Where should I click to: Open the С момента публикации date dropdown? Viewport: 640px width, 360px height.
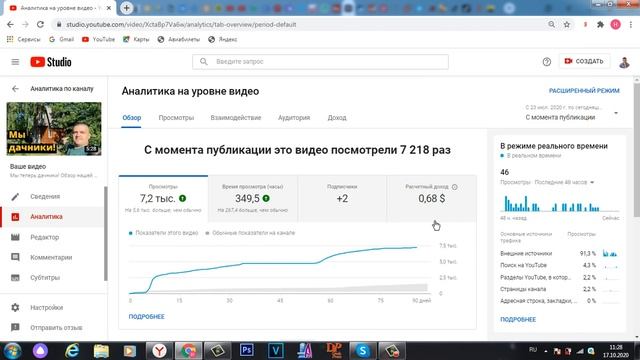coord(571,113)
